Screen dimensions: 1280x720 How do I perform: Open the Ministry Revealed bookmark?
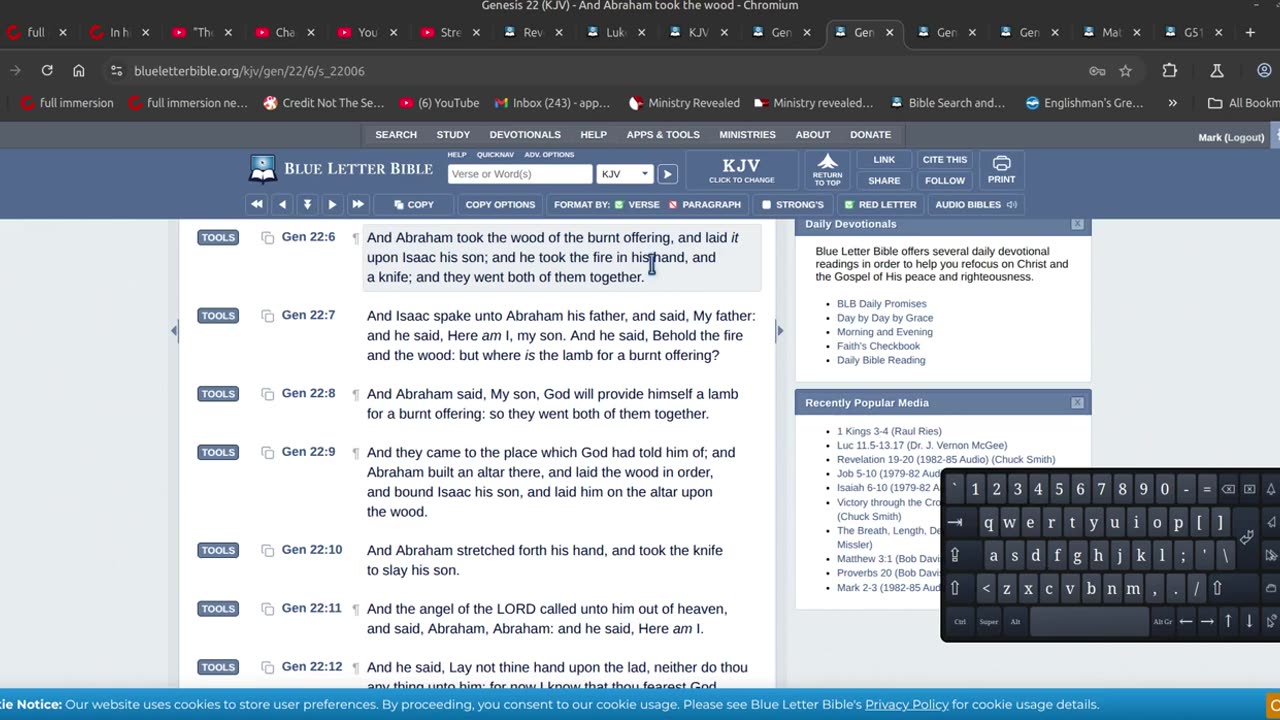pos(684,103)
